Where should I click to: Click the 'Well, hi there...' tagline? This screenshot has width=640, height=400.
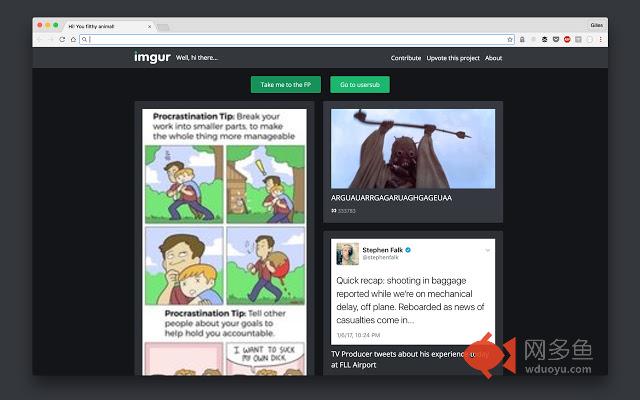[197, 58]
